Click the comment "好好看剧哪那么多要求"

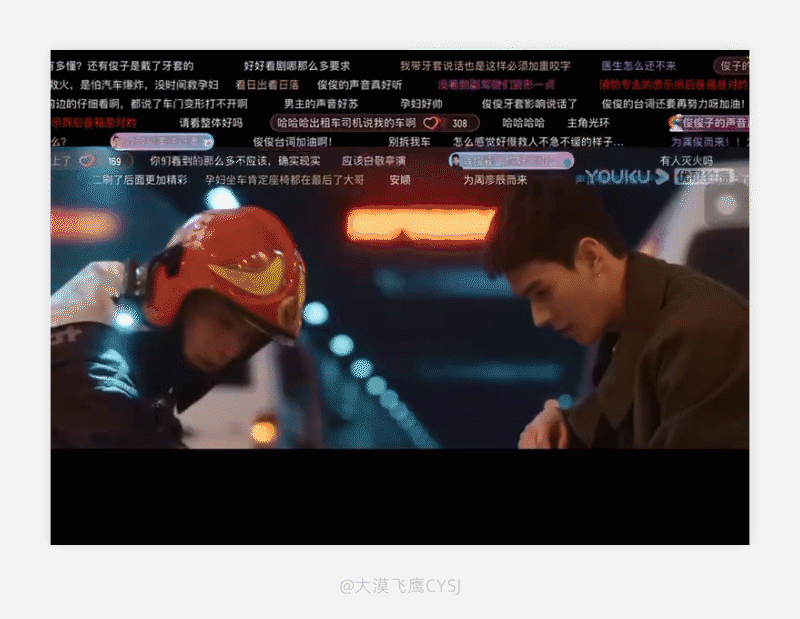[297, 66]
